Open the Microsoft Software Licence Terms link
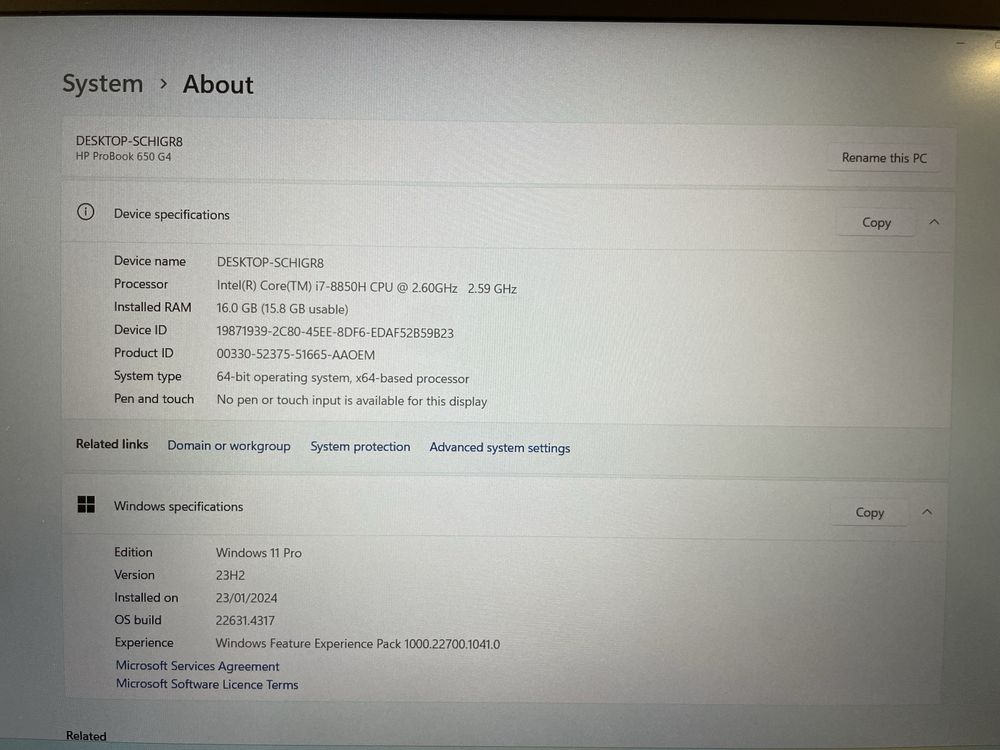The height and width of the screenshot is (750, 1000). tap(207, 684)
